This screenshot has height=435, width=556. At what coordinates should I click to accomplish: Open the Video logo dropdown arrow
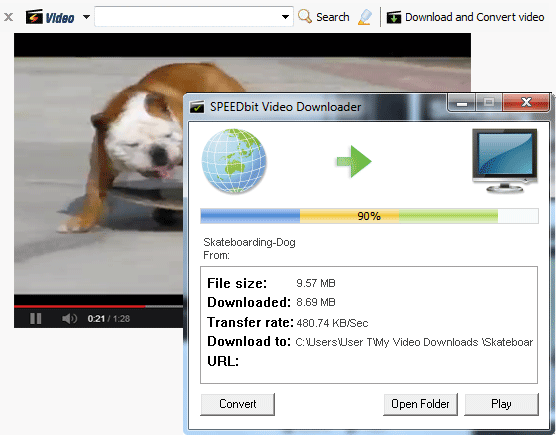tap(86, 17)
